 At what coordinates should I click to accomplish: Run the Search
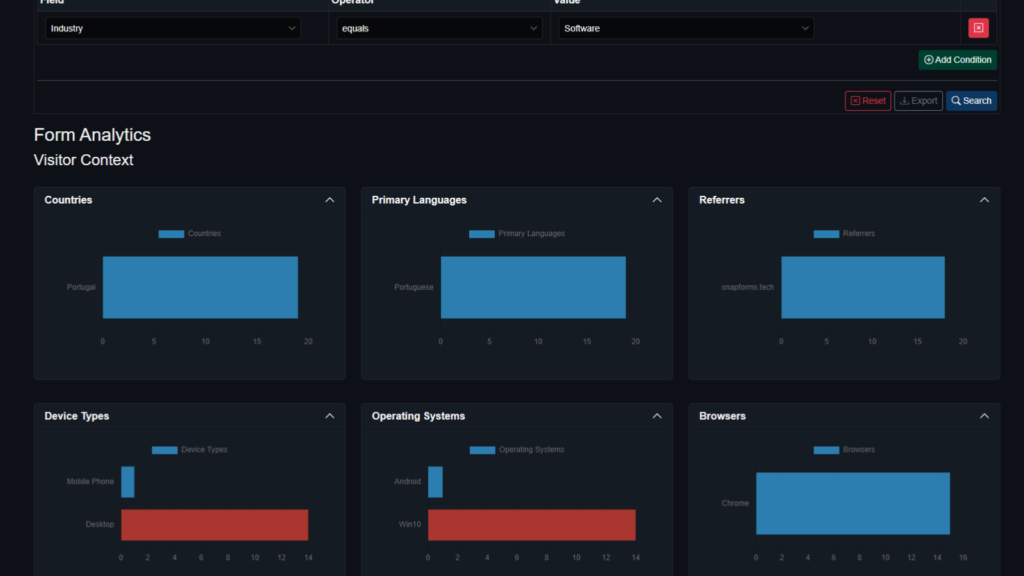(971, 101)
